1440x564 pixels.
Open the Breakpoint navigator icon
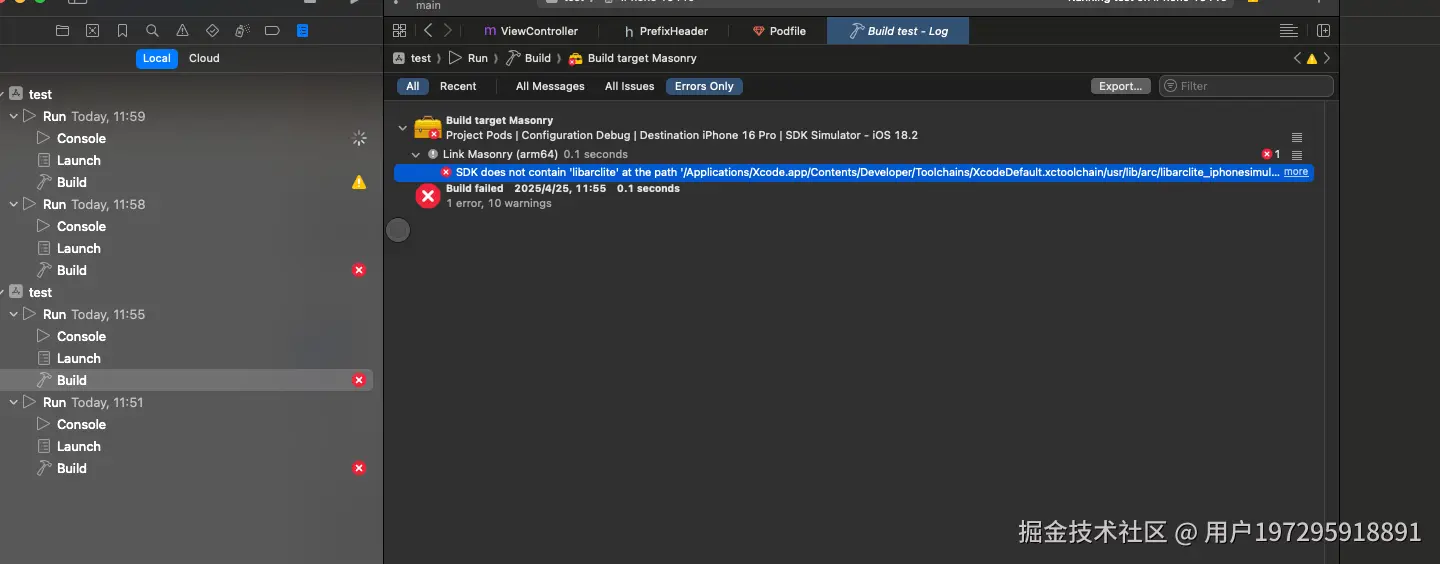272,31
